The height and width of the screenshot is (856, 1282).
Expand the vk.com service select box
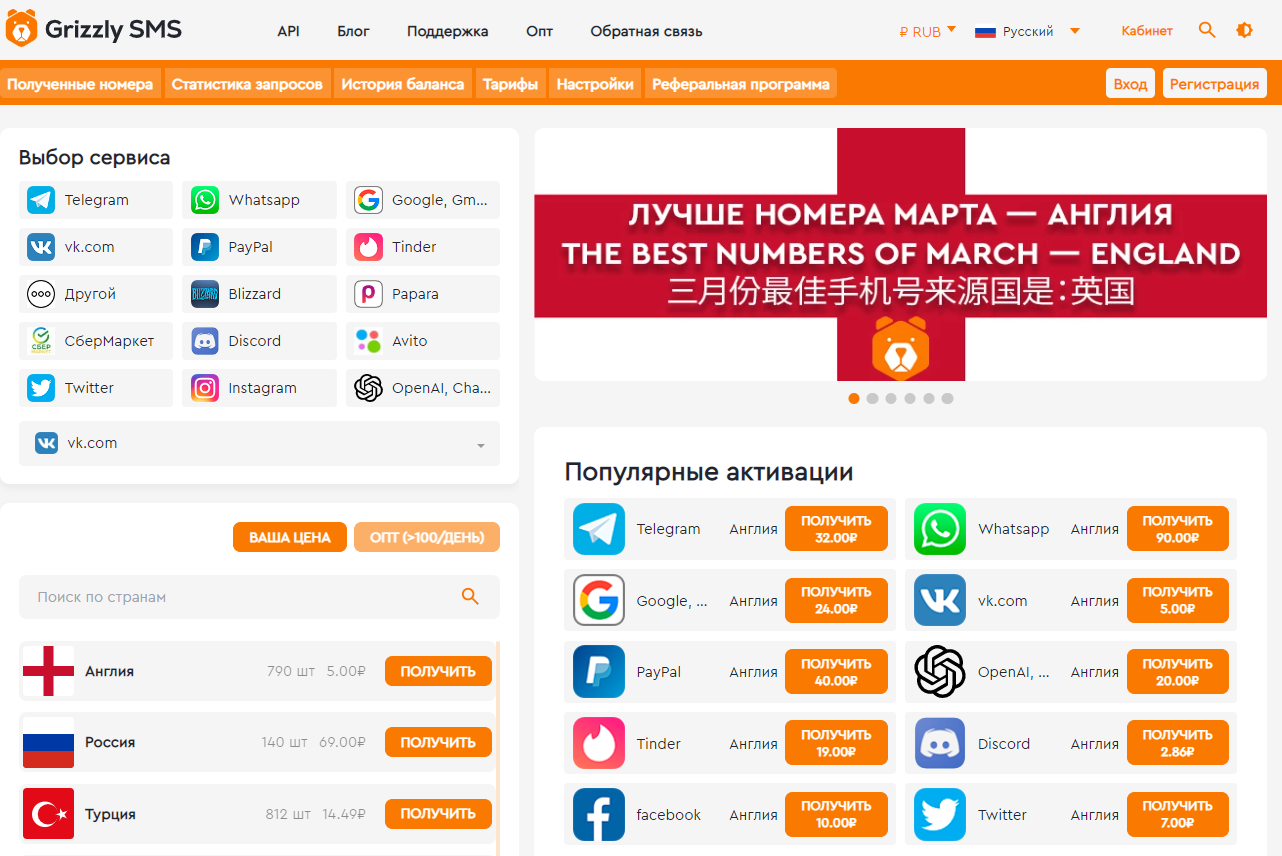259,443
